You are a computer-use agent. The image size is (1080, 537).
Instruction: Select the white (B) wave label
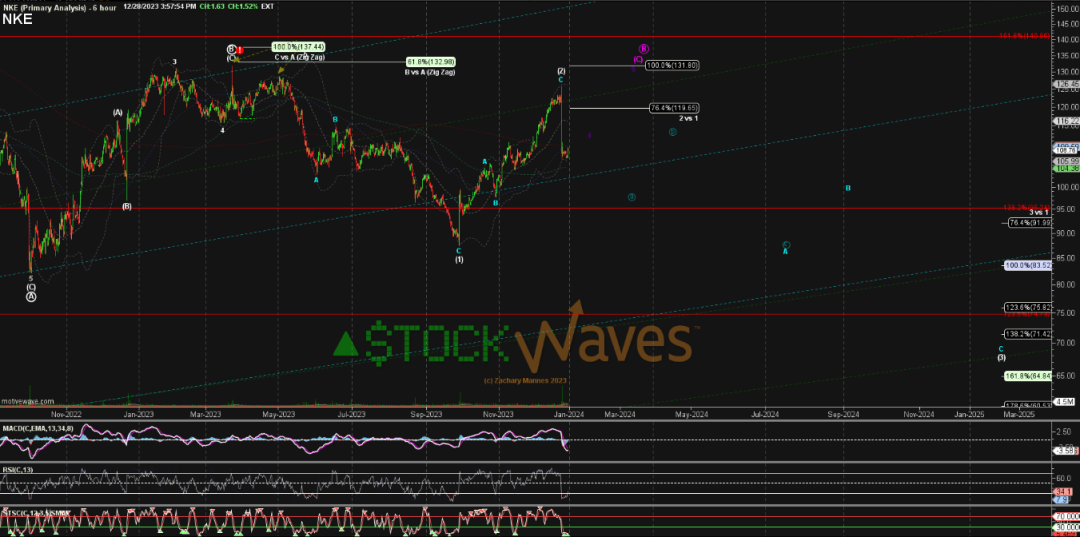click(x=127, y=206)
